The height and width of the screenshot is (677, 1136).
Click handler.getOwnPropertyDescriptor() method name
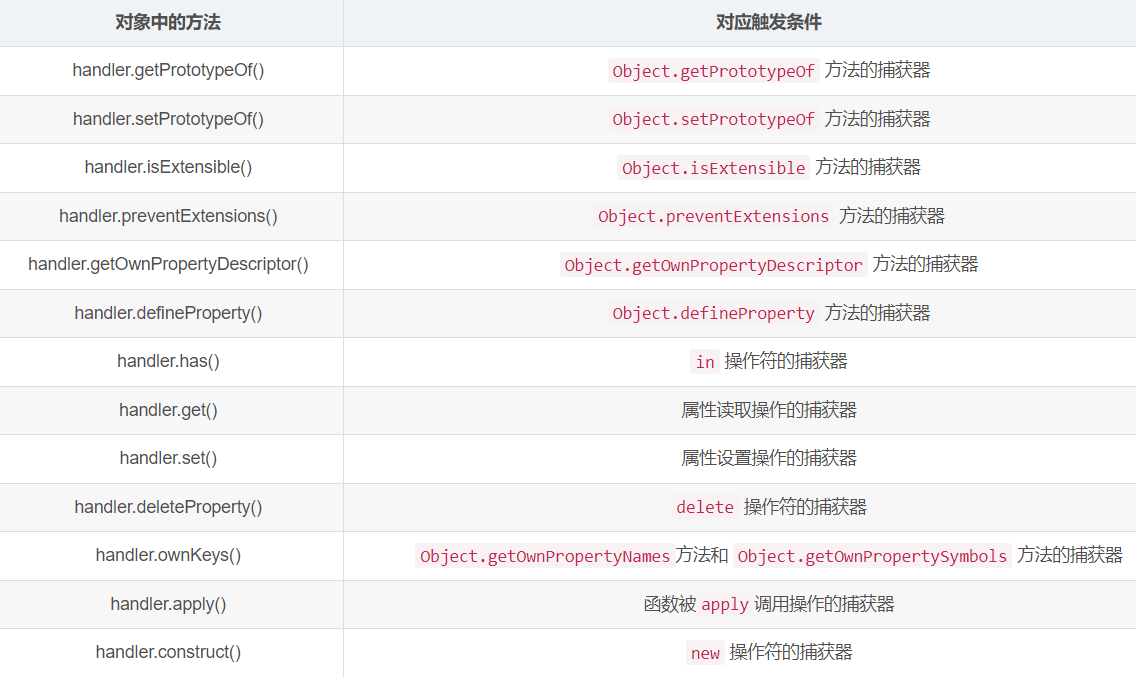168,264
